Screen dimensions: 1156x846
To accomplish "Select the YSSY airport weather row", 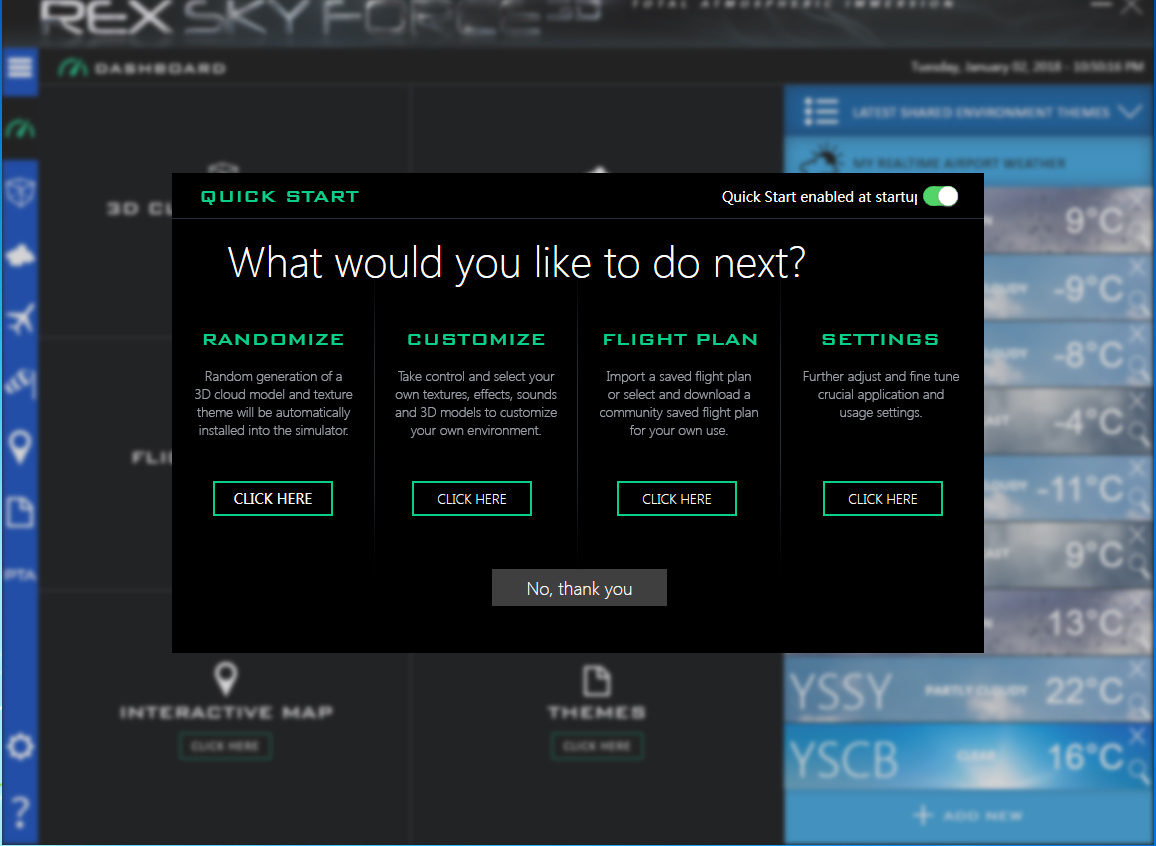I will (x=968, y=691).
